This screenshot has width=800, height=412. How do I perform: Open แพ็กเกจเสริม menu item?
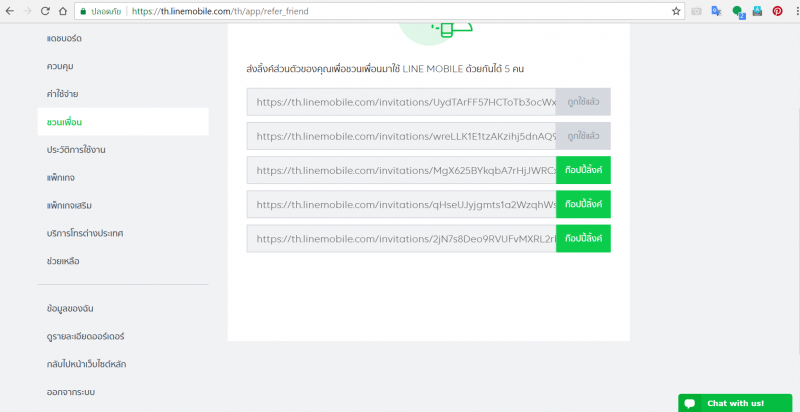click(69, 205)
